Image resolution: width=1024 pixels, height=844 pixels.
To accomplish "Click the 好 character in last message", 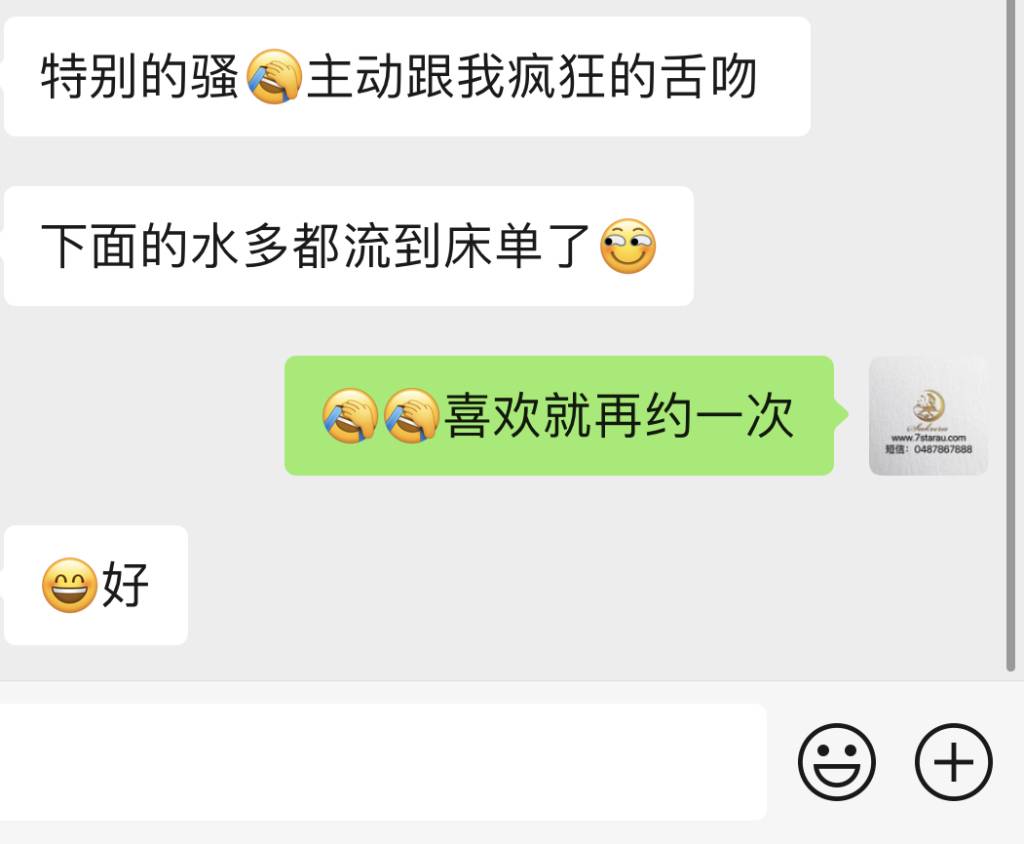I will point(125,585).
